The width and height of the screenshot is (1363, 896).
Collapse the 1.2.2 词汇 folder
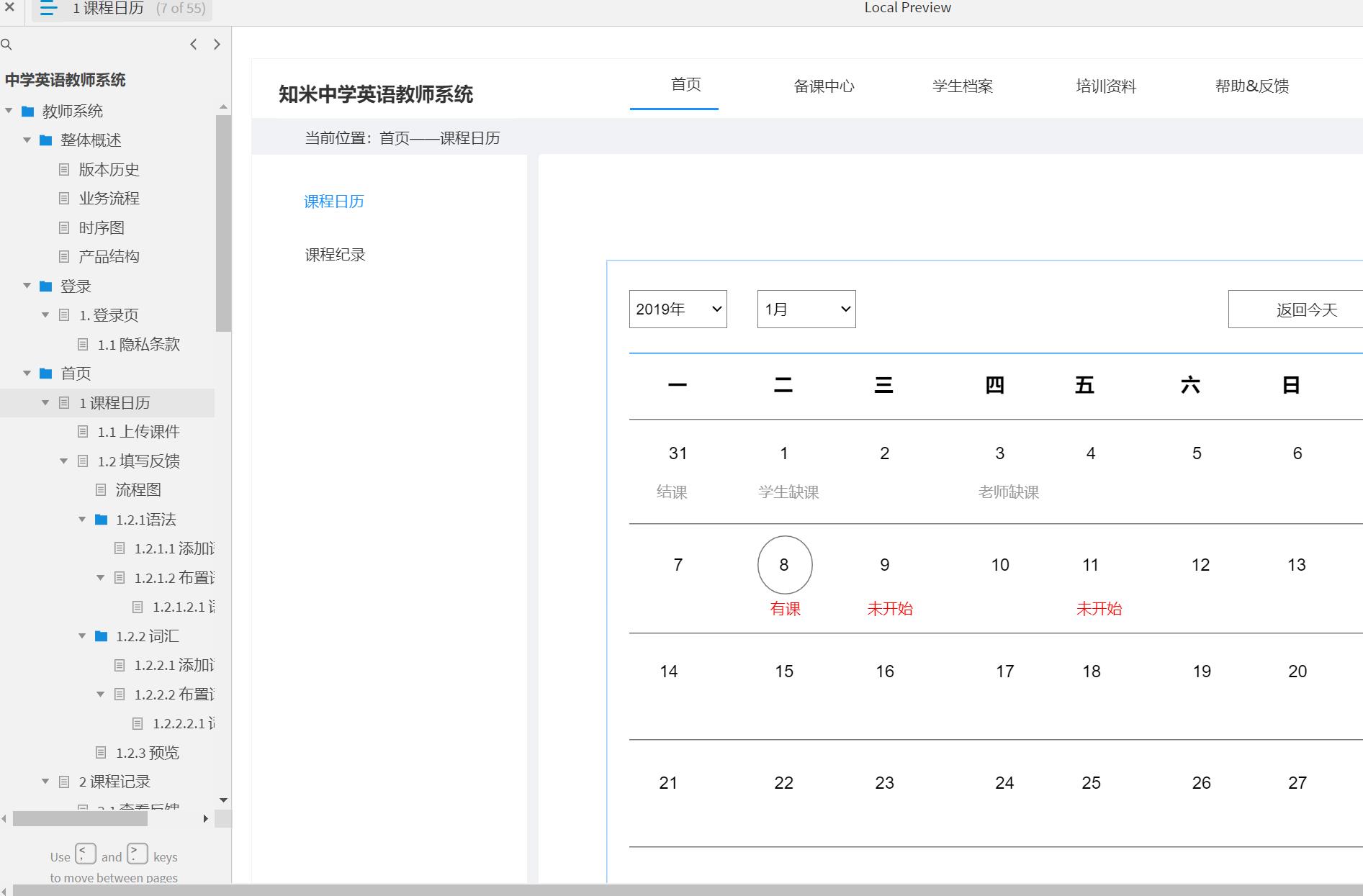82,635
